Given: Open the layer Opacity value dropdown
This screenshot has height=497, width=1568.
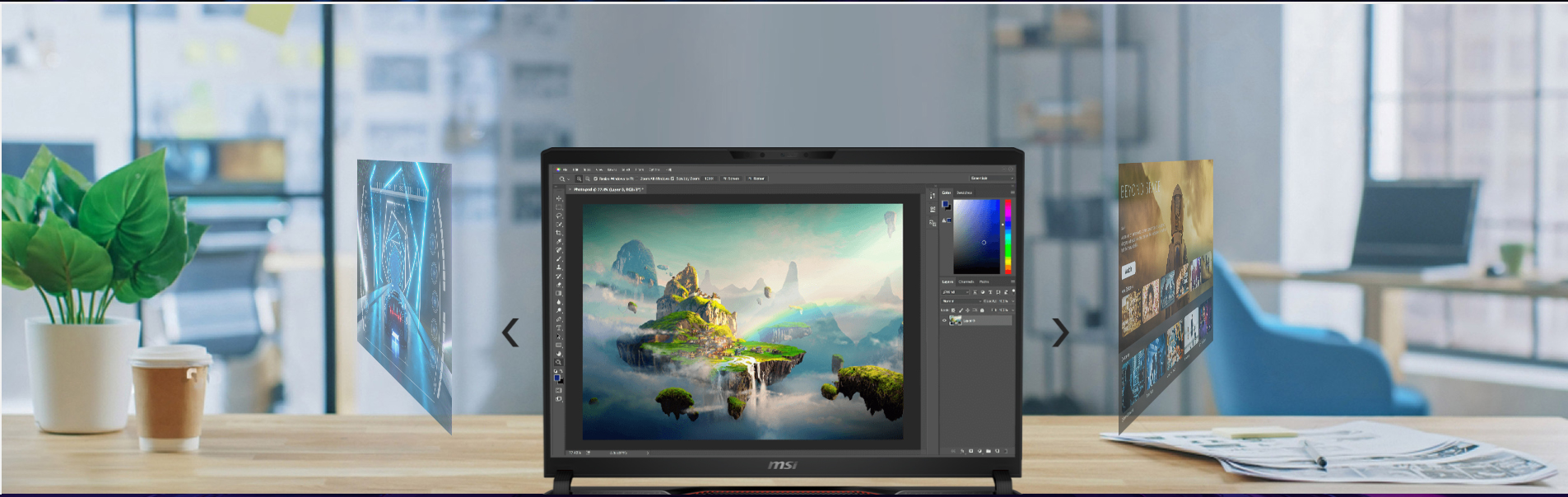Looking at the screenshot, I should [x=1013, y=301].
